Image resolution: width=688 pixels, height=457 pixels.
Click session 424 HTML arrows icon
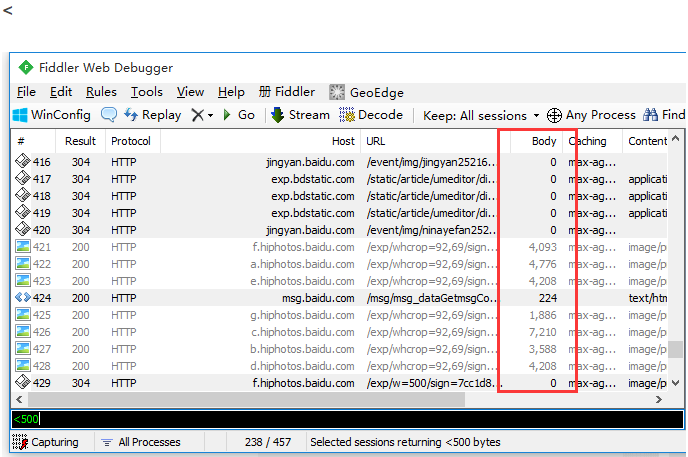[22, 297]
